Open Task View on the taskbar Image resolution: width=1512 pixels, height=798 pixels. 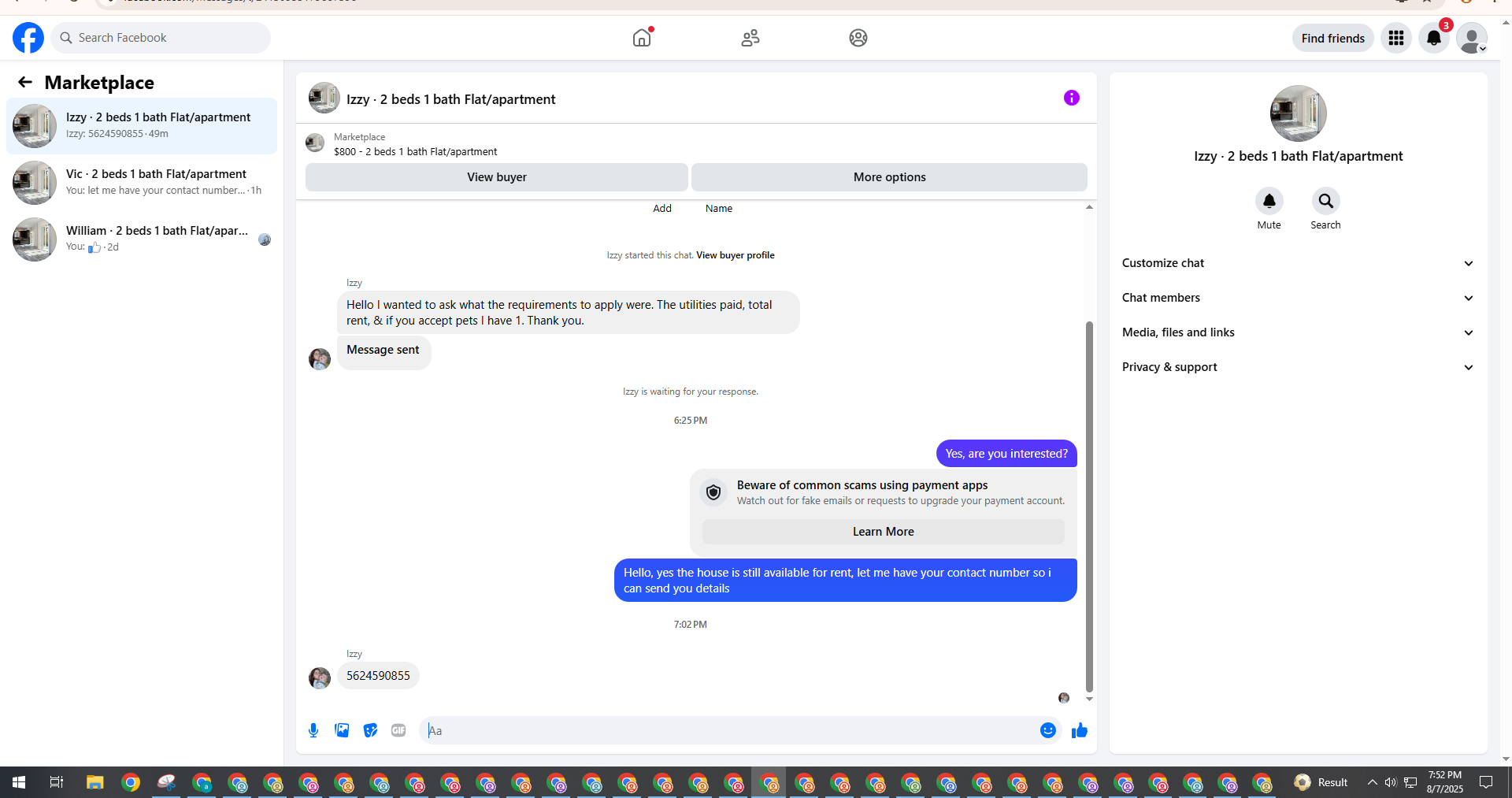click(56, 782)
